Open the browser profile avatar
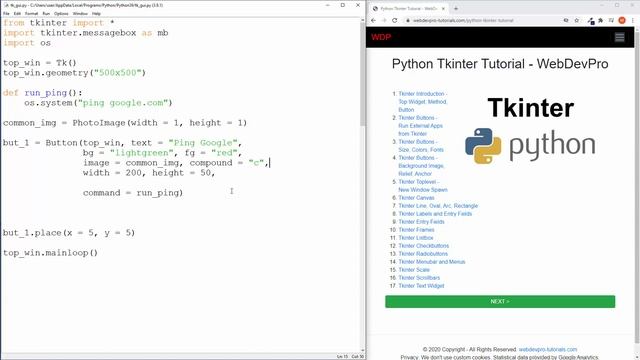 622,20
